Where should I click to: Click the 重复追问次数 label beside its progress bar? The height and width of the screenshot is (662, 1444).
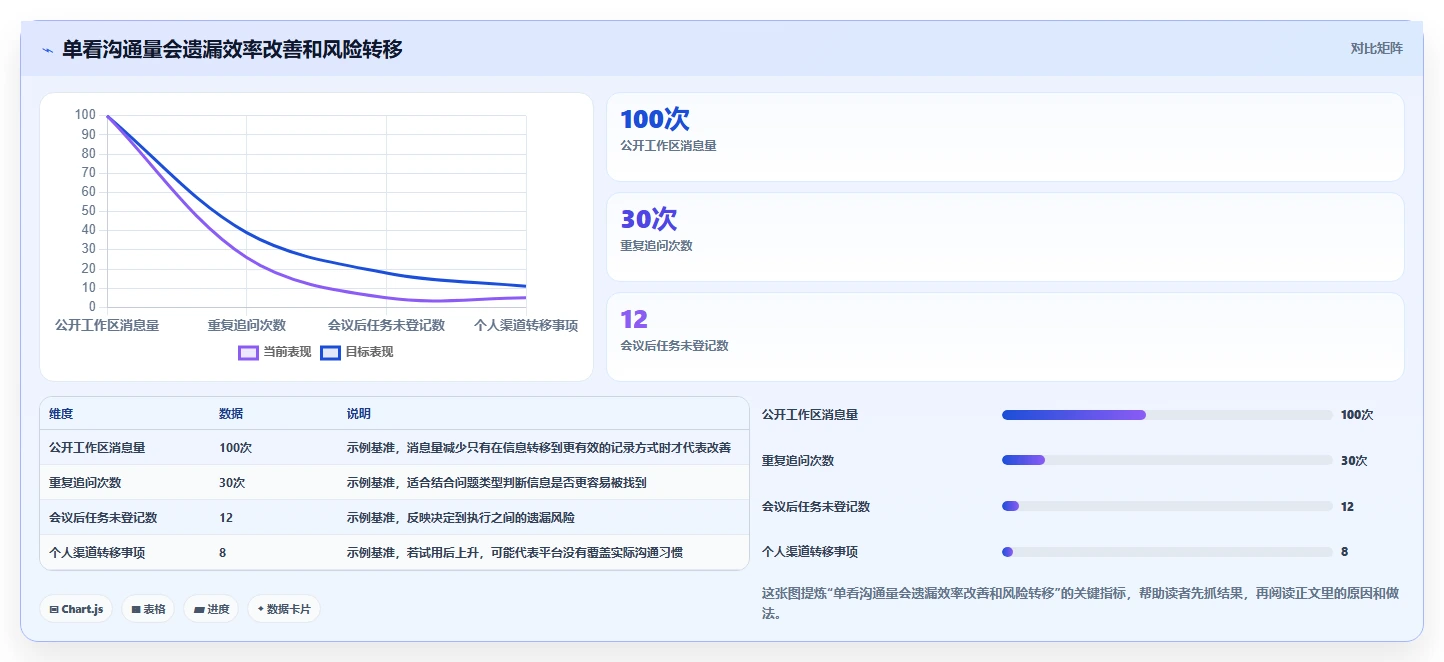tap(798, 461)
